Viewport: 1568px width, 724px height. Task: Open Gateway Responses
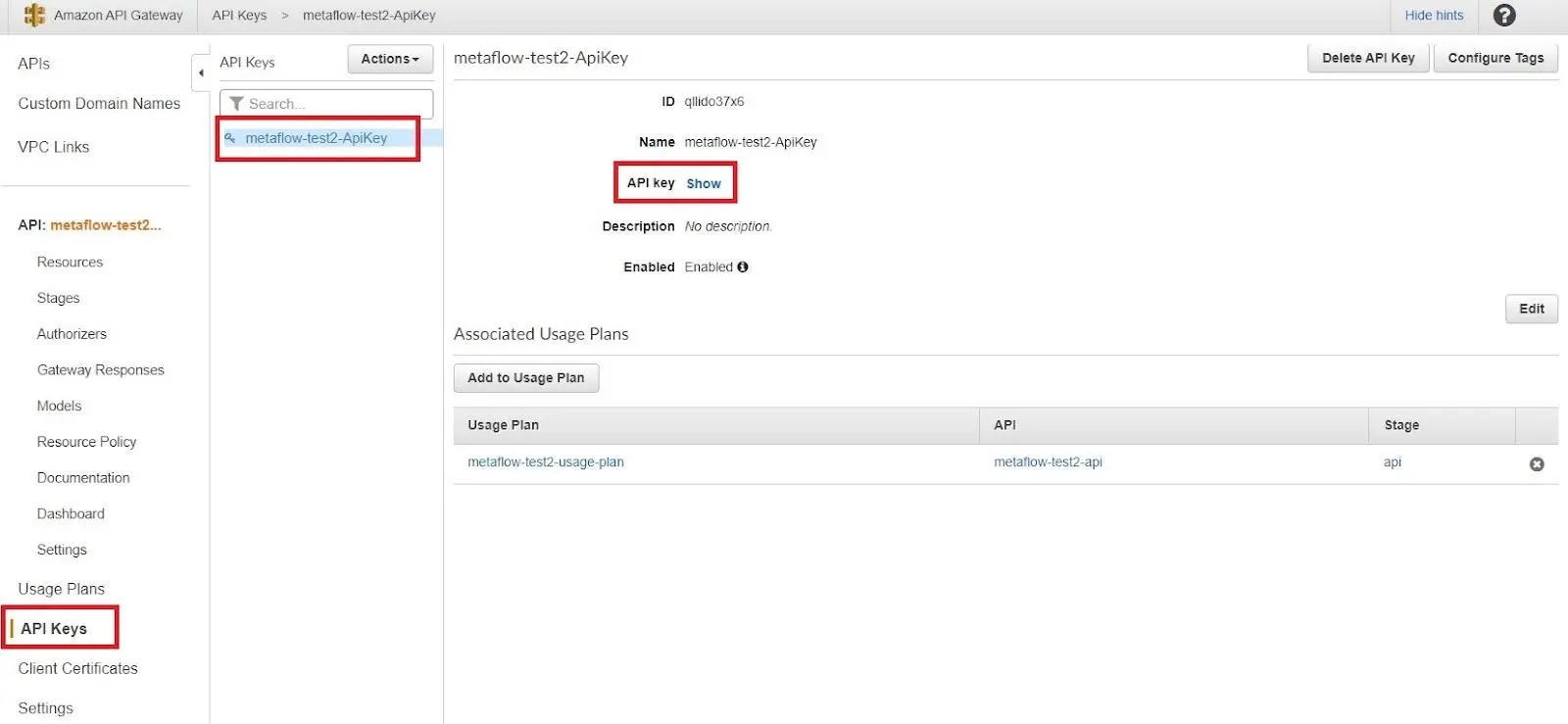101,370
